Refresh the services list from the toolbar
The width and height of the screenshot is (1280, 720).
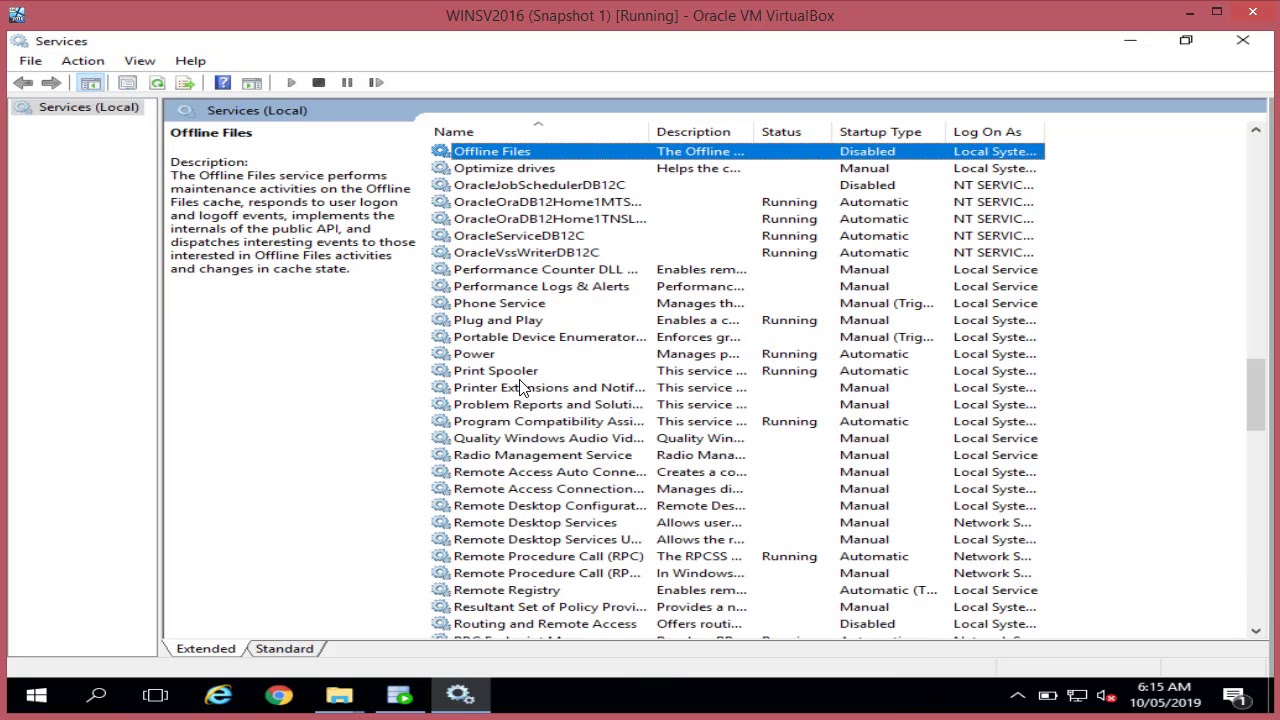[157, 83]
